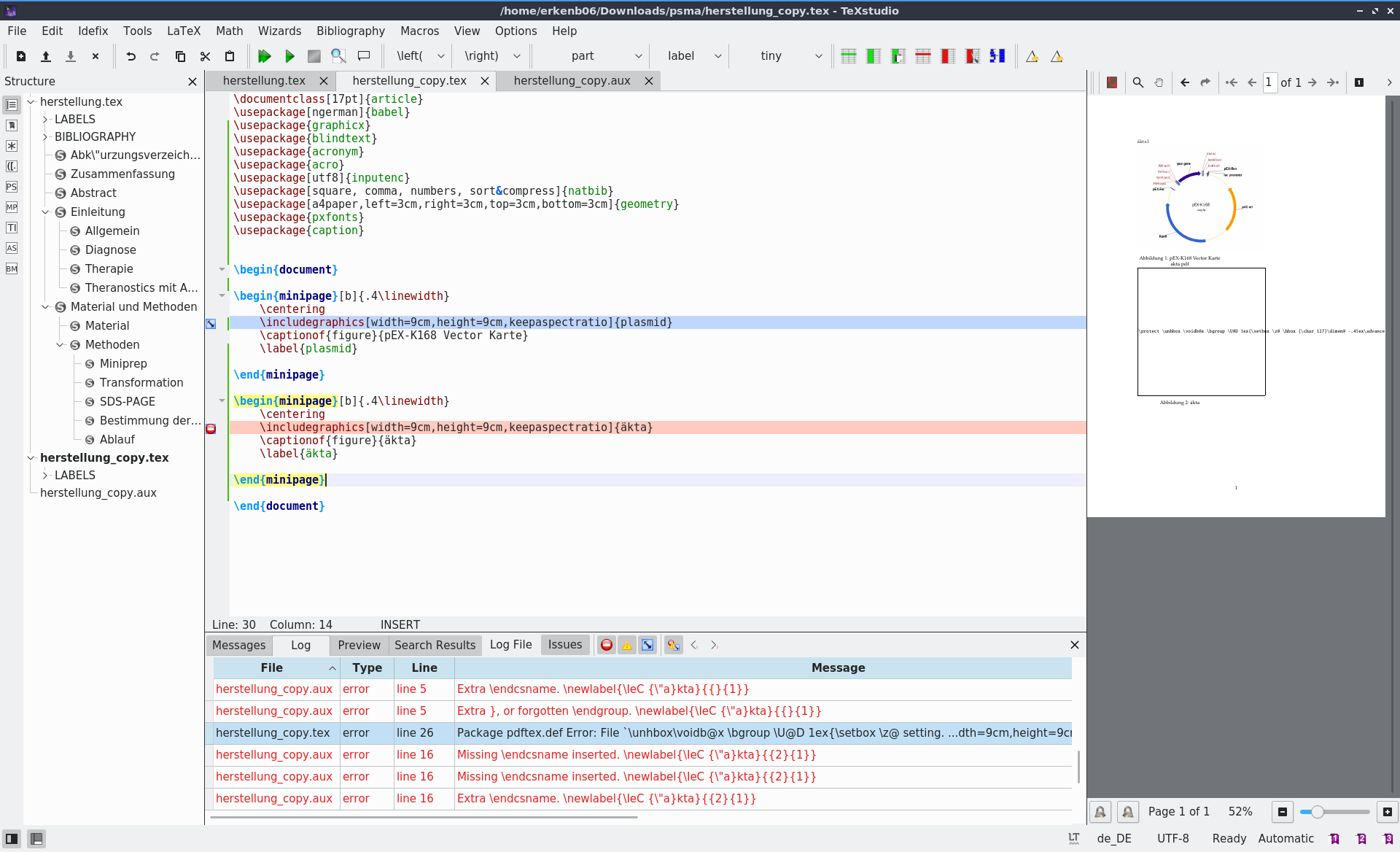This screenshot has width=1400, height=852.
Task: Select the hand scroll tool in viewer
Action: (1159, 82)
